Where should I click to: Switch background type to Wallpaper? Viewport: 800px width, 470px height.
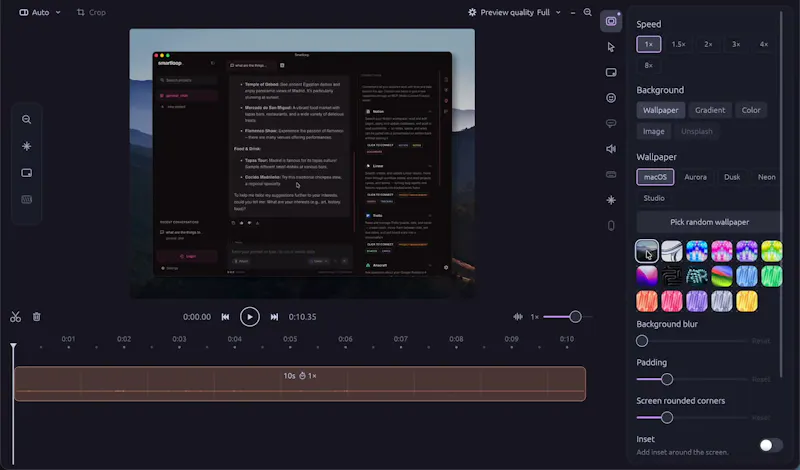click(x=661, y=110)
